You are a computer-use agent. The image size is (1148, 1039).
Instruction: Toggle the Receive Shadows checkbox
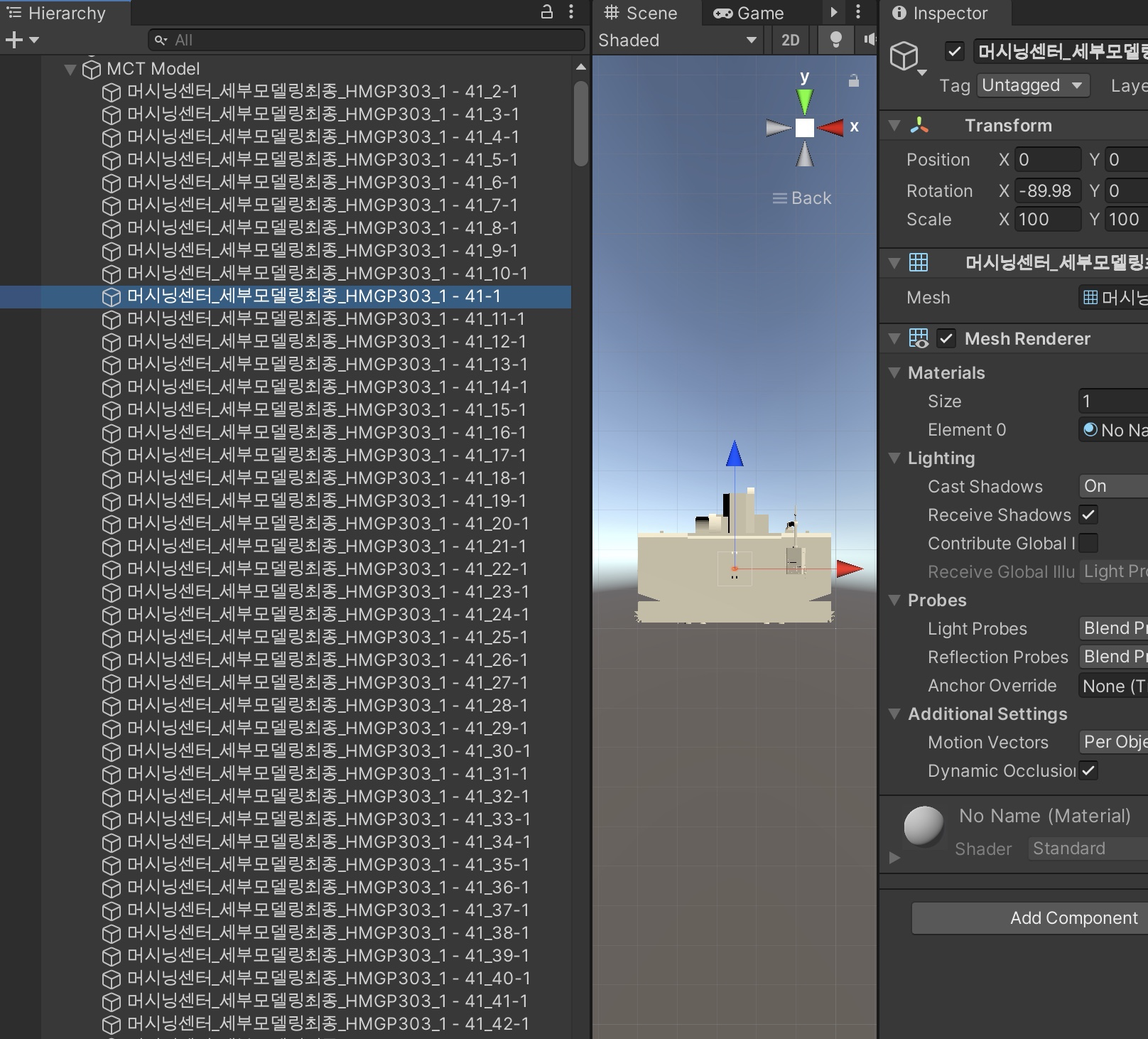pos(1088,515)
